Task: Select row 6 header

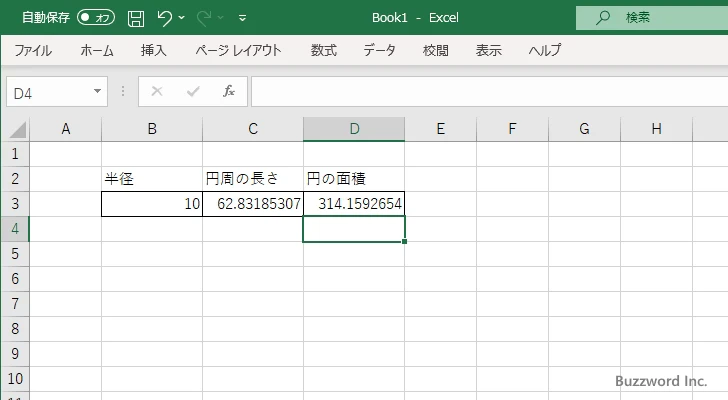Action: (15, 279)
